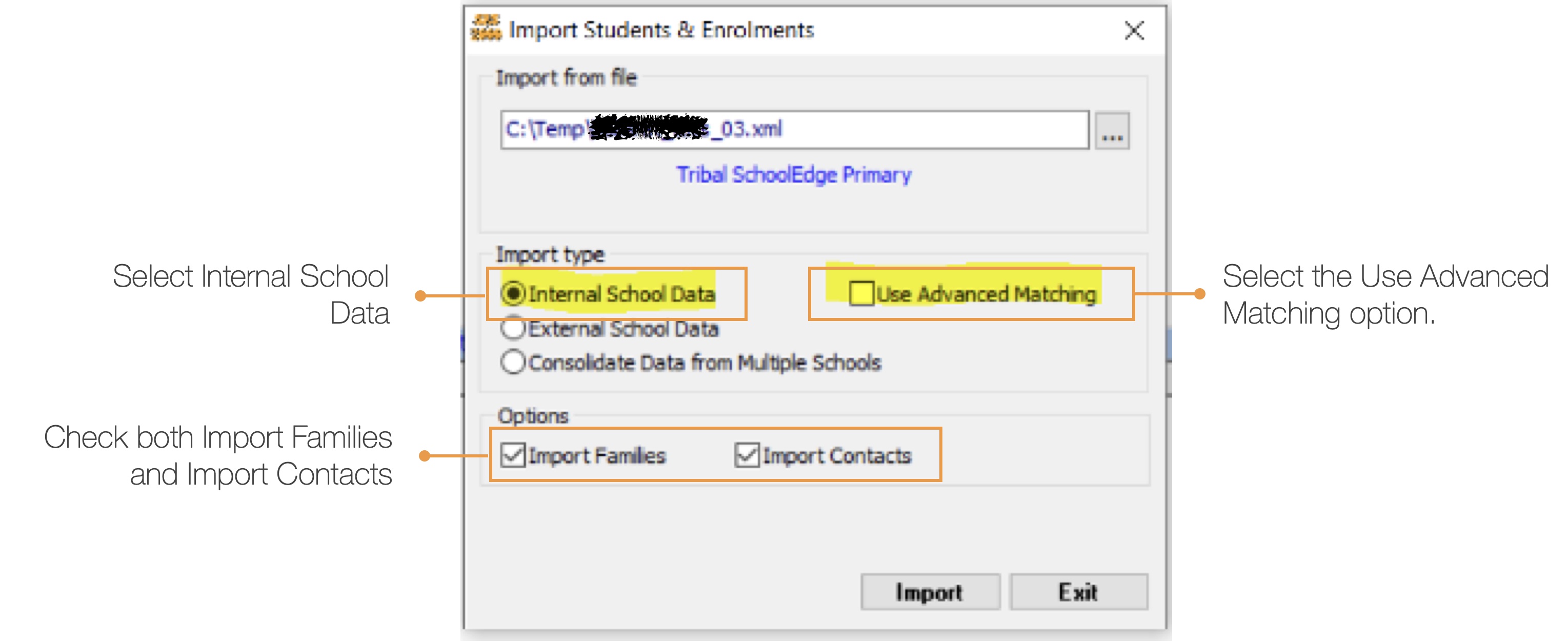1568x641 pixels.
Task: Click the Import Contacts label text
Action: (837, 456)
